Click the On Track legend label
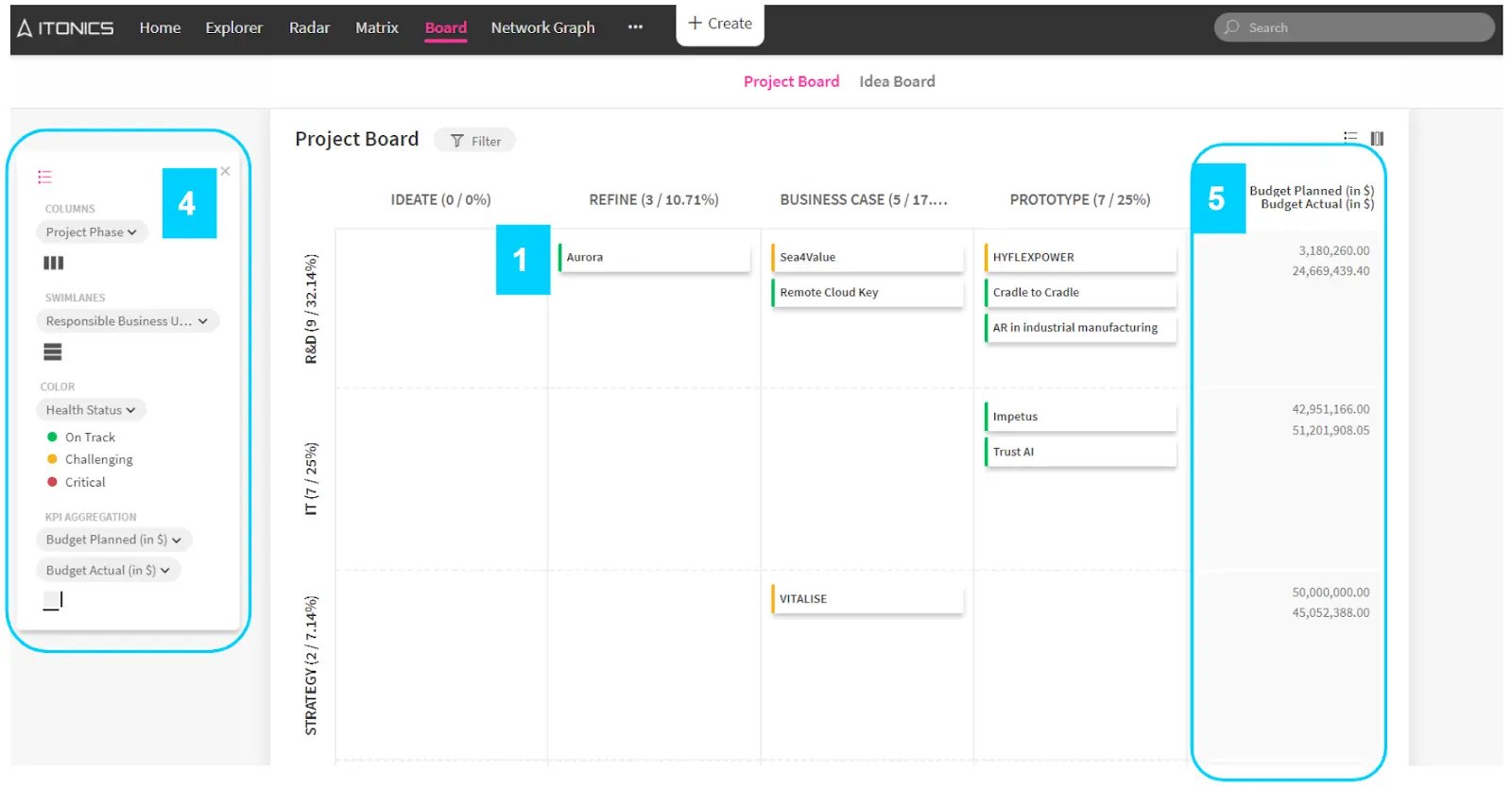 coord(90,437)
